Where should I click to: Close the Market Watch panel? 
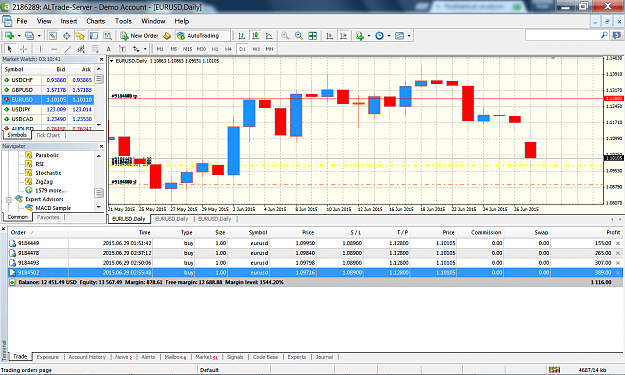pos(101,59)
